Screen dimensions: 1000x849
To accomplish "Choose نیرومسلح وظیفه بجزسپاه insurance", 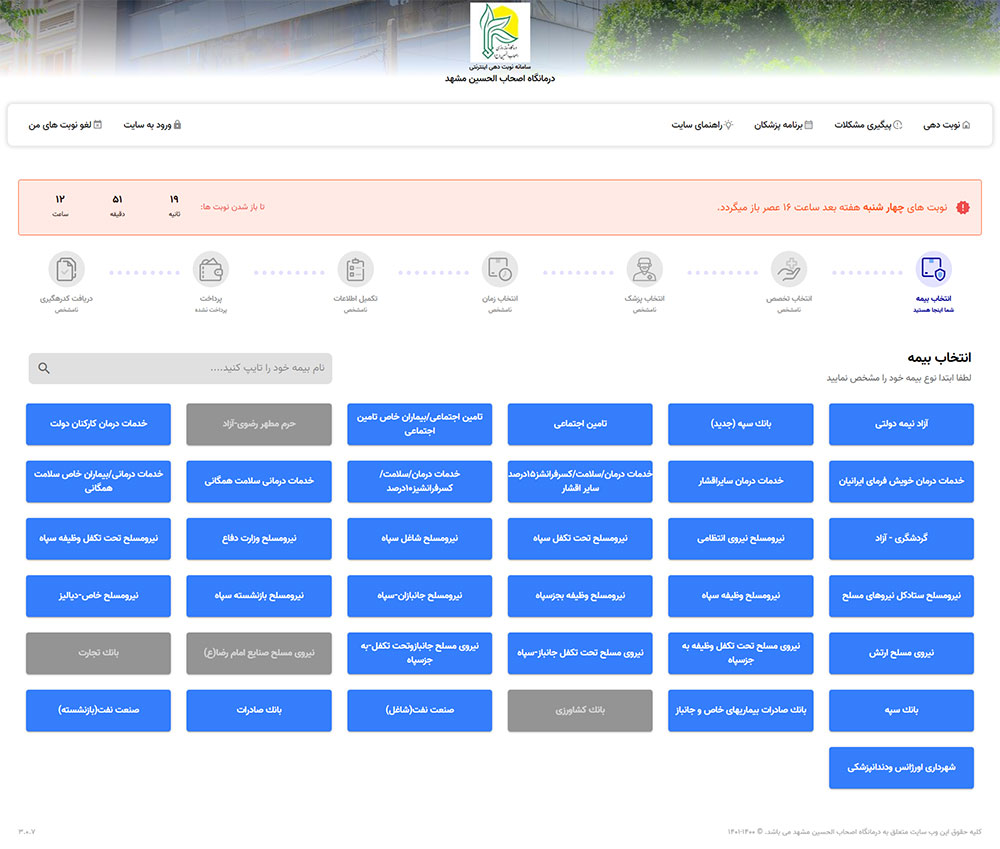I will pyautogui.click(x=580, y=596).
